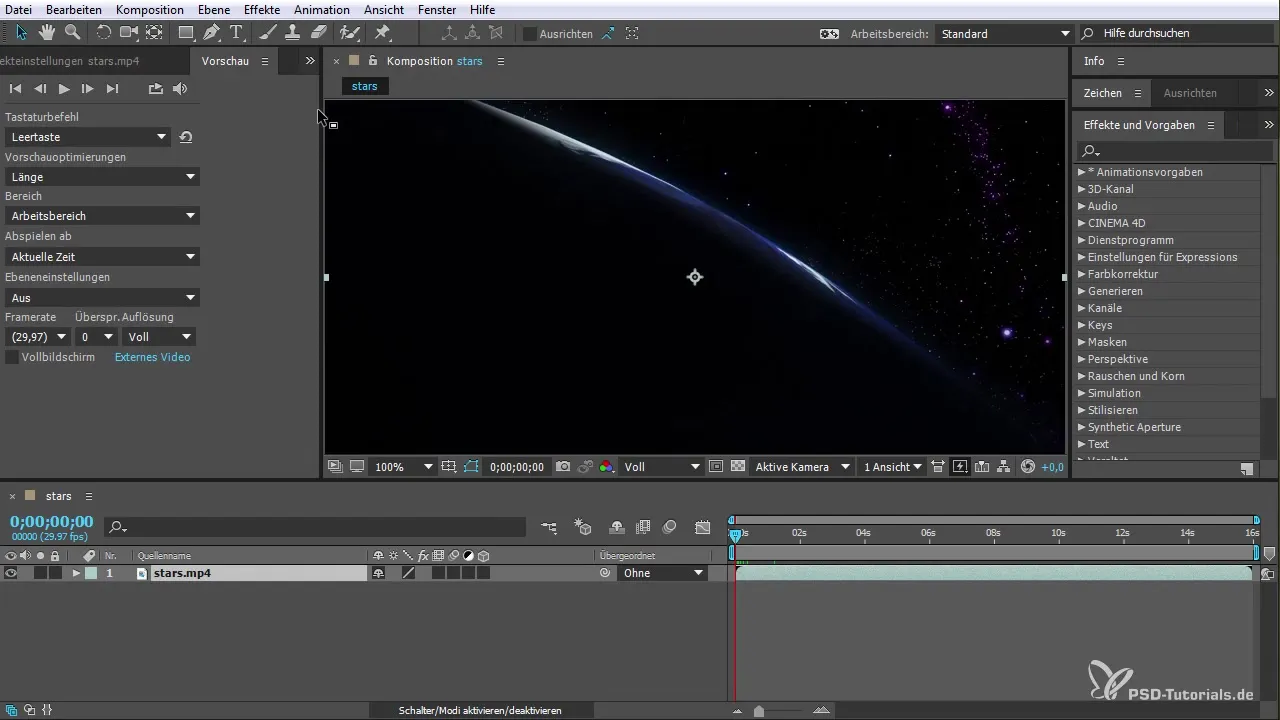Open the Aktuelle Zeit dropdown
1280x720 pixels.
coord(102,257)
